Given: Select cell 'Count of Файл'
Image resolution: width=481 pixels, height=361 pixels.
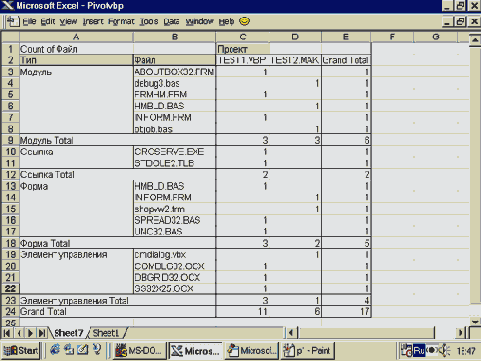Looking at the screenshot, I should pos(76,49).
